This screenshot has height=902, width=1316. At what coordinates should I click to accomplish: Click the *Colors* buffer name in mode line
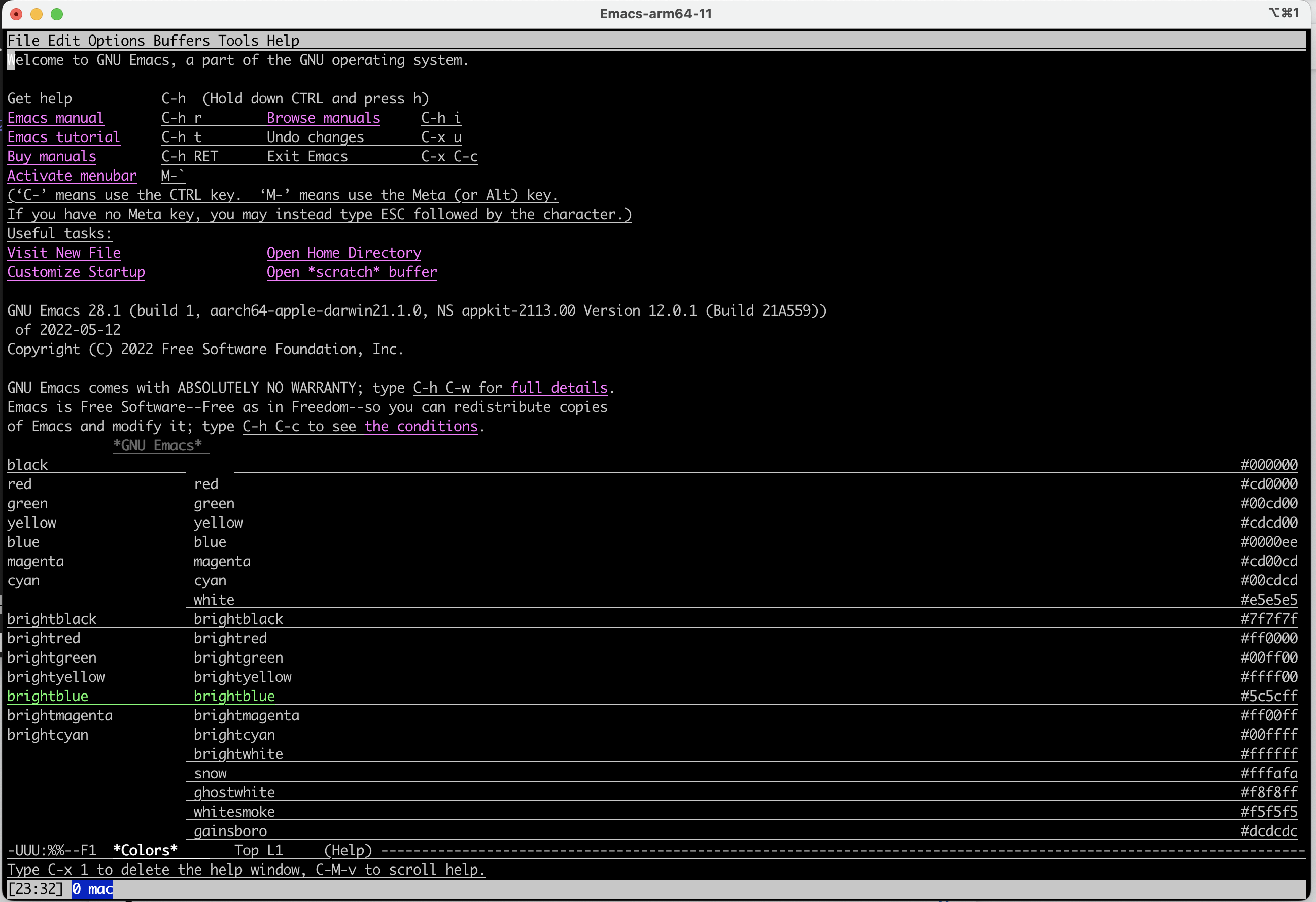click(x=145, y=850)
